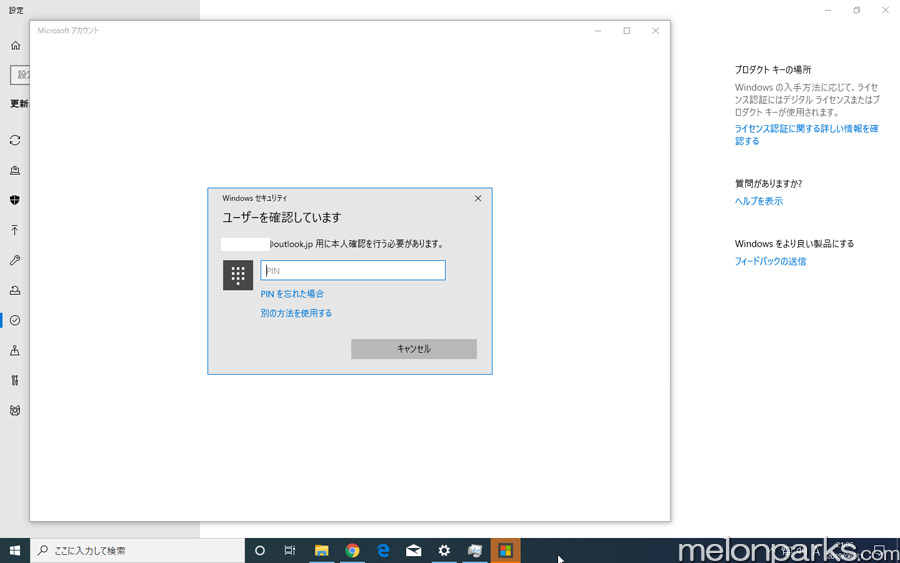Launch Google Chrome from taskbar

click(352, 550)
